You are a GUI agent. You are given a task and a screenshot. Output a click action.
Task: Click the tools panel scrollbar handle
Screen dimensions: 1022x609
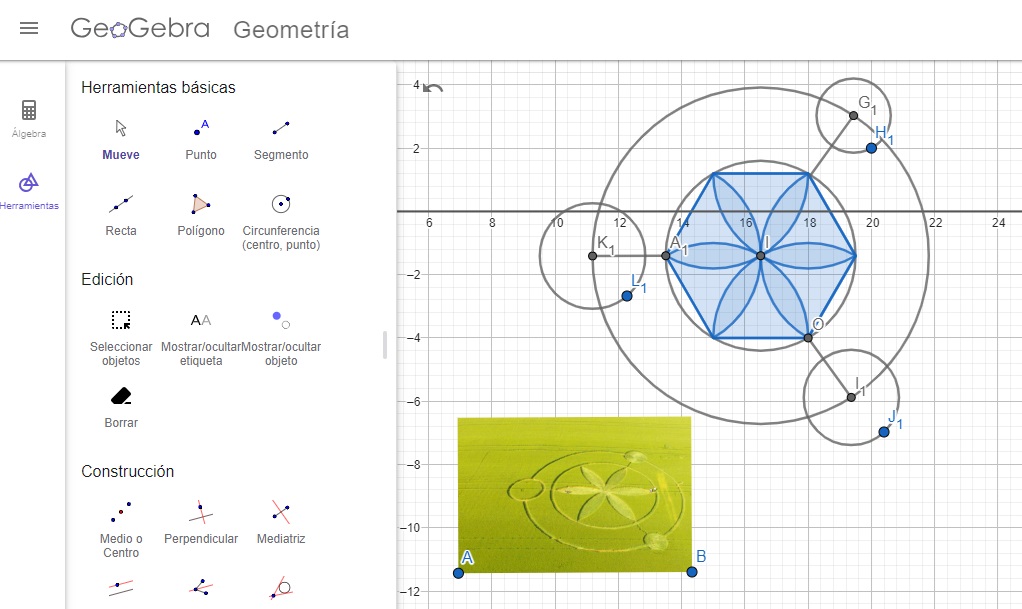tap(385, 345)
